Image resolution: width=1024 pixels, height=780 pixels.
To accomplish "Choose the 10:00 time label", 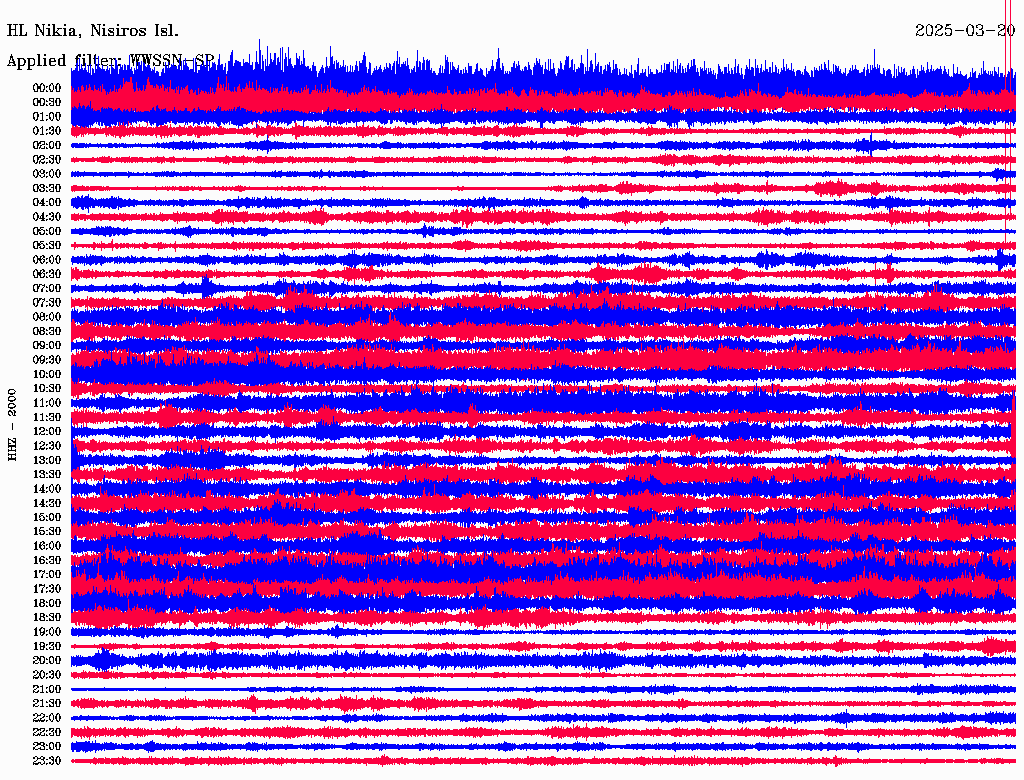I will click(x=47, y=374).
